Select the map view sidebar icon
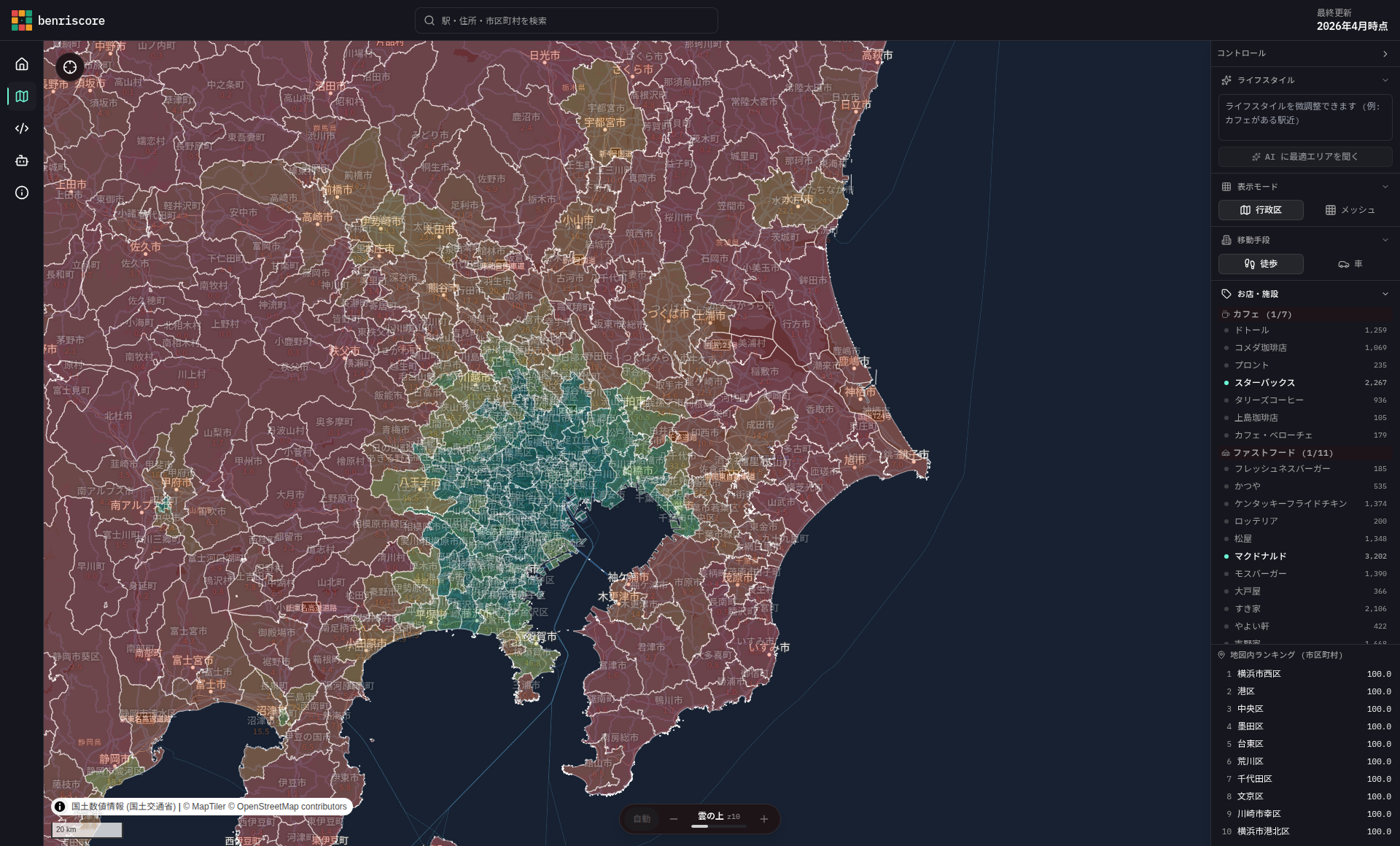This screenshot has width=1400, height=846. (x=22, y=96)
